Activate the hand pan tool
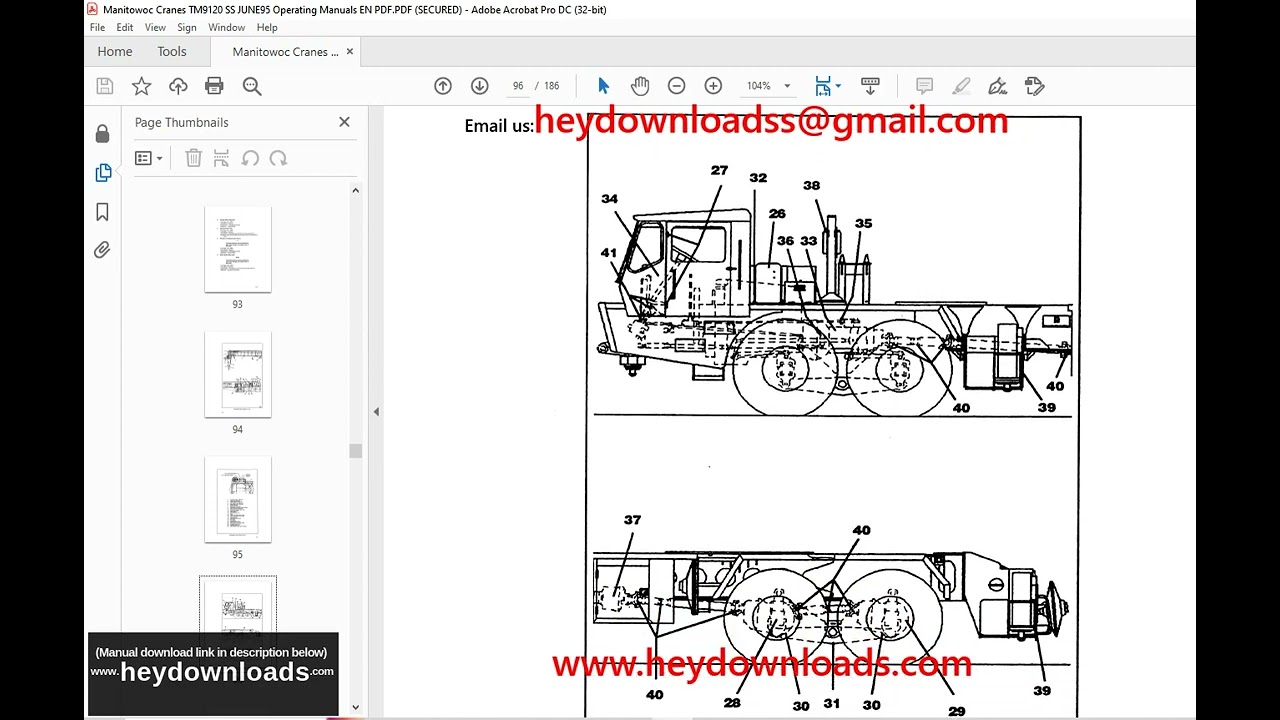 [640, 86]
